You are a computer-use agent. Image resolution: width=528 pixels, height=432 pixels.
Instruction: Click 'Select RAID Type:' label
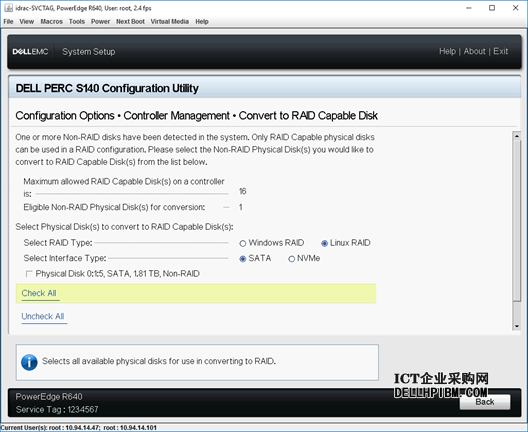tap(58, 243)
